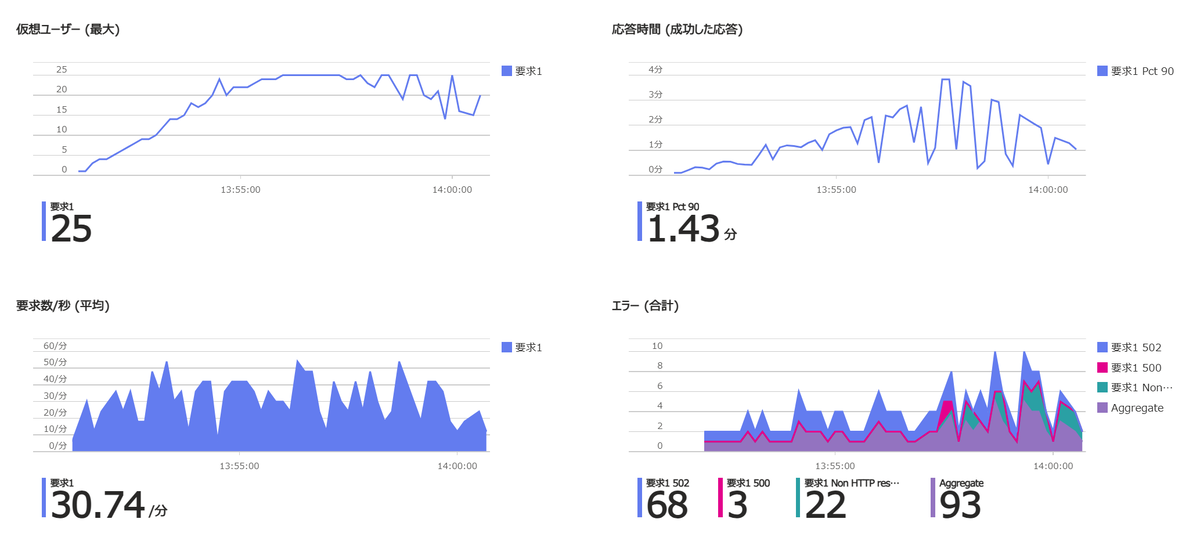Click the 60/分 y-axis label
The height and width of the screenshot is (537, 1200).
pos(54,345)
